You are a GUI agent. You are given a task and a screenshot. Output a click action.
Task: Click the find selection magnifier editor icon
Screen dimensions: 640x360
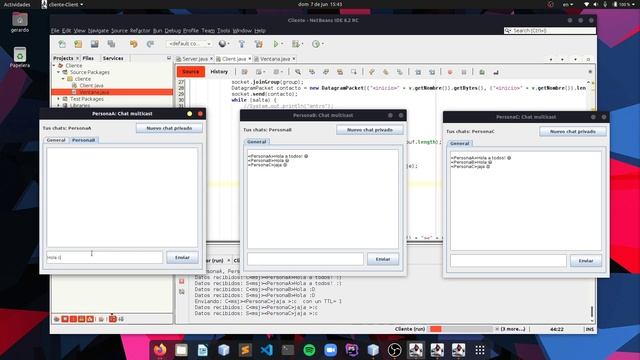(298, 72)
